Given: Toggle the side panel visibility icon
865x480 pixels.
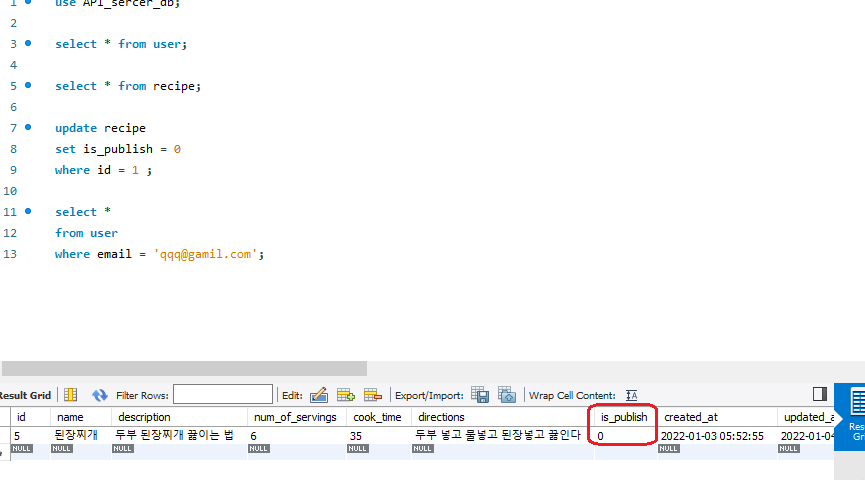Looking at the screenshot, I should [x=820, y=394].
